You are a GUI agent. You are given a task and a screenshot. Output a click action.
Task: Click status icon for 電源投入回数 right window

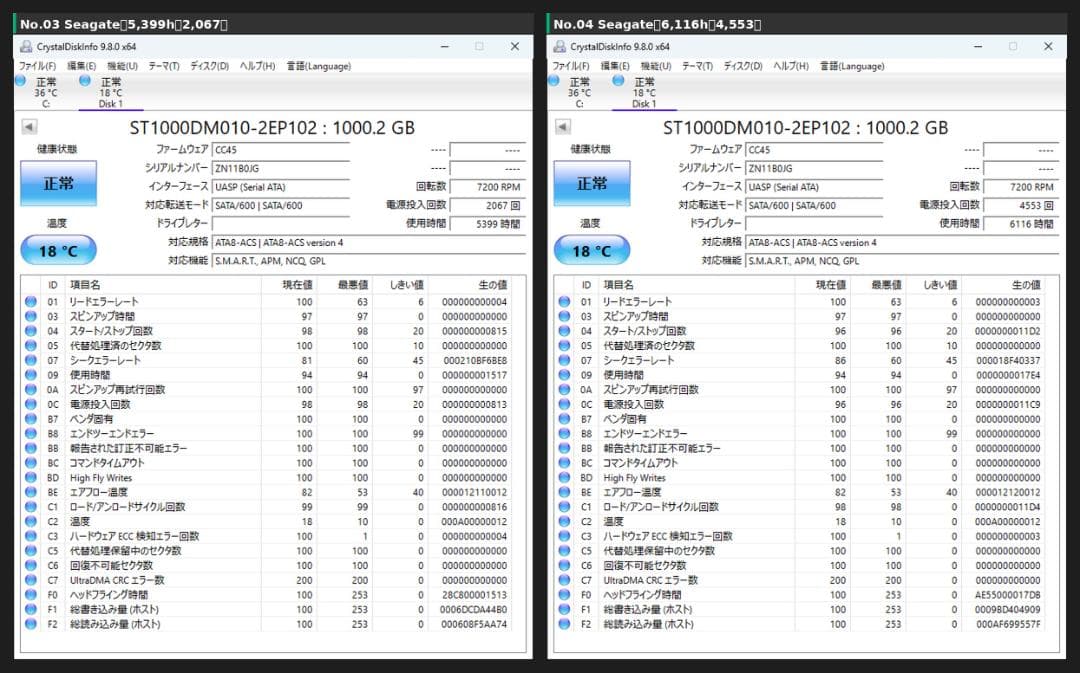(564, 404)
